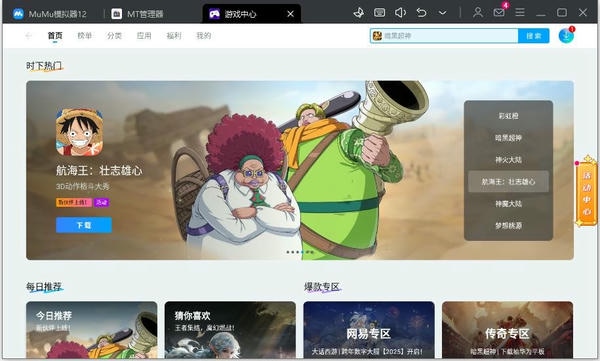The image size is (600, 361).
Task: Click the banner carousel page dots
Action: coord(300,252)
